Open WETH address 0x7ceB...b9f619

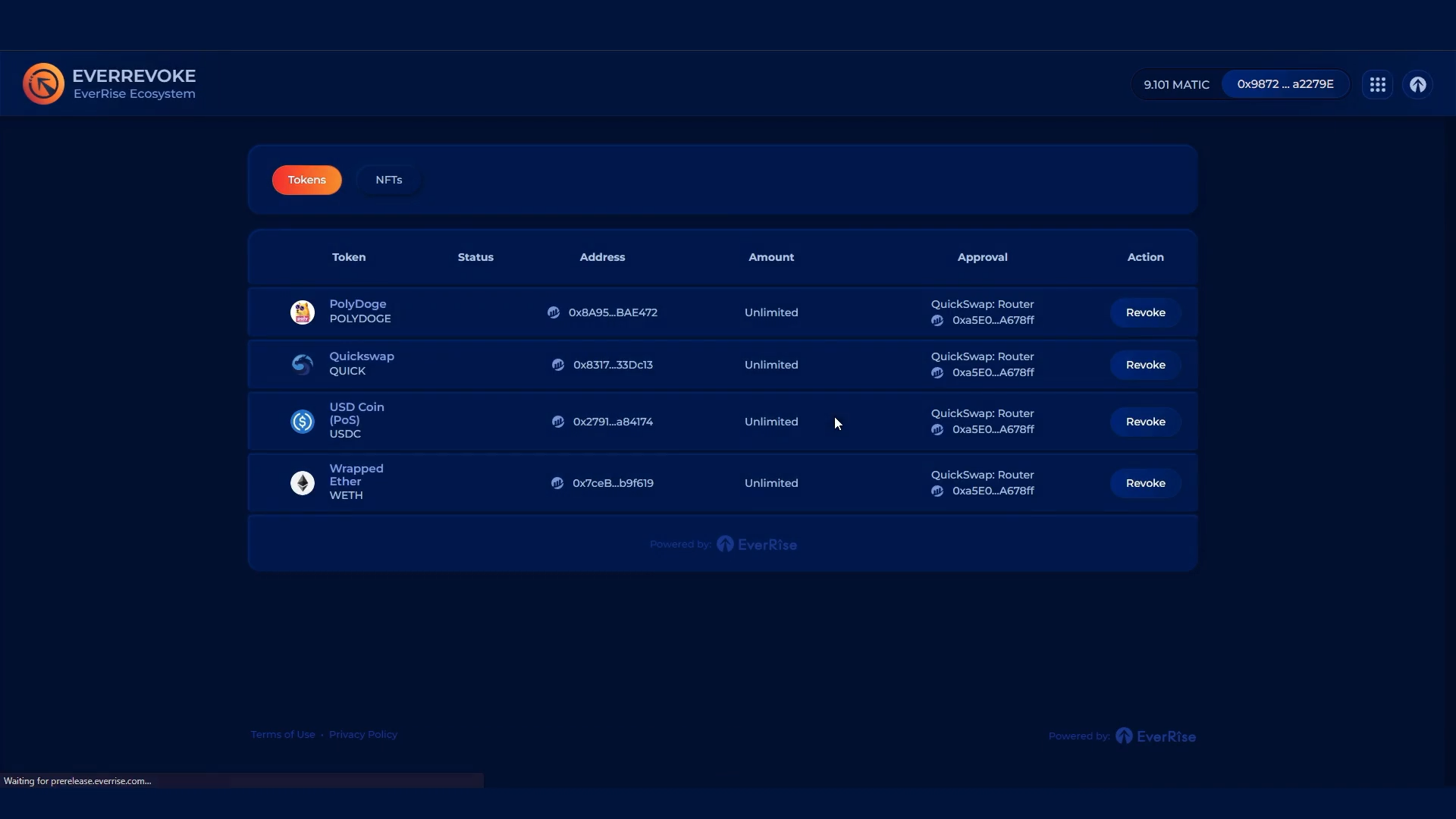pos(613,483)
